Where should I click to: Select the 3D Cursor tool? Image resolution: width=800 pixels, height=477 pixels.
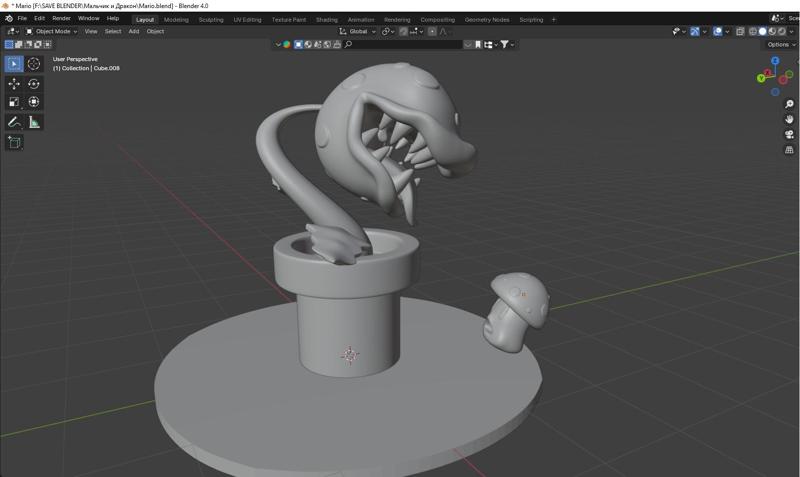(34, 64)
